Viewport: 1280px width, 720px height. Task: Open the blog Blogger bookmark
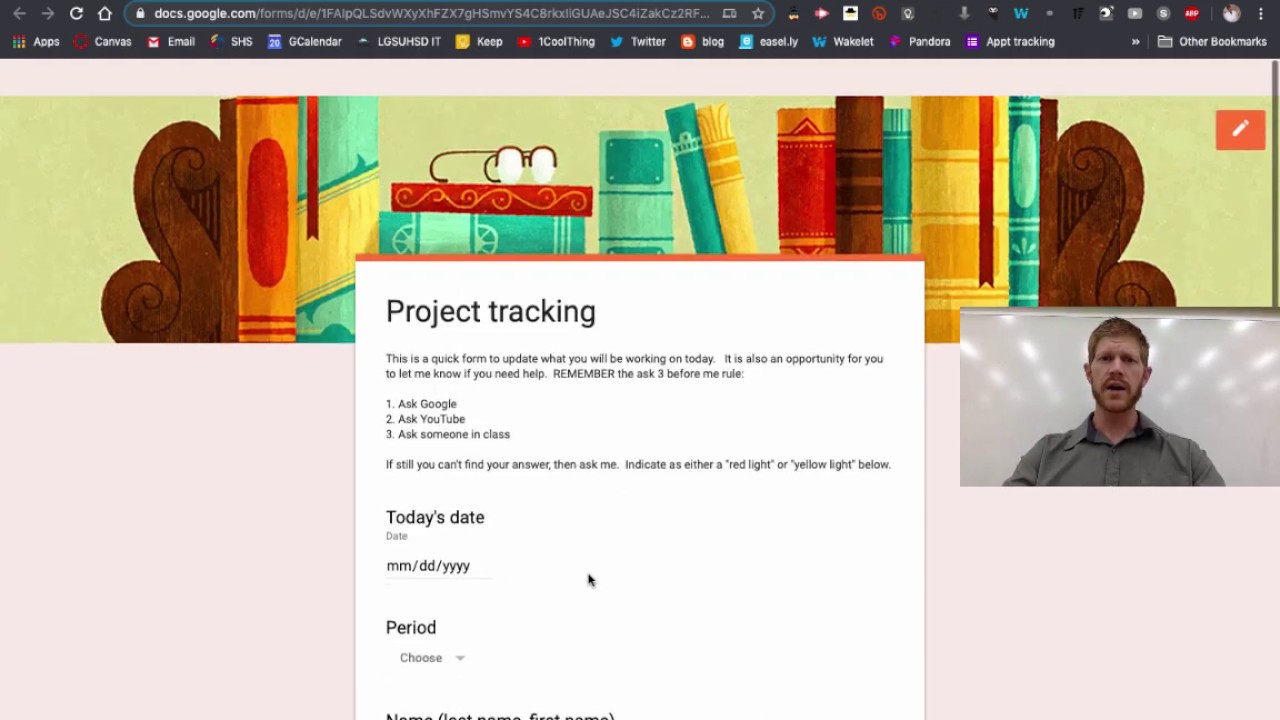click(x=702, y=42)
